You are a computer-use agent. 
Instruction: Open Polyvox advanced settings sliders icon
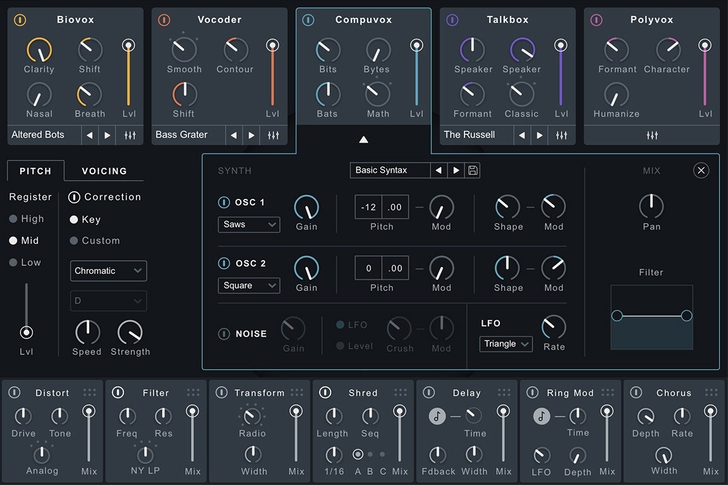tap(653, 134)
